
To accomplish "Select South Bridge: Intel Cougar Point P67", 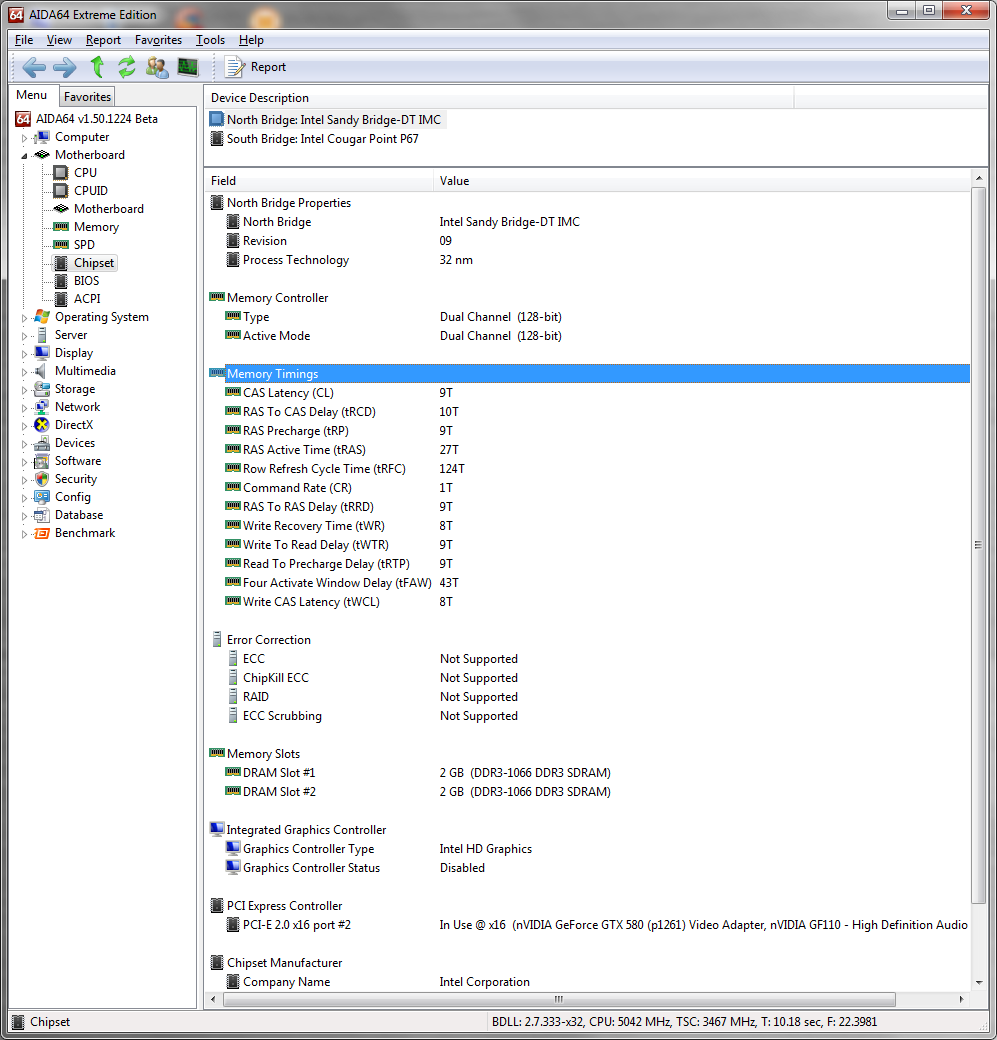I will (322, 139).
